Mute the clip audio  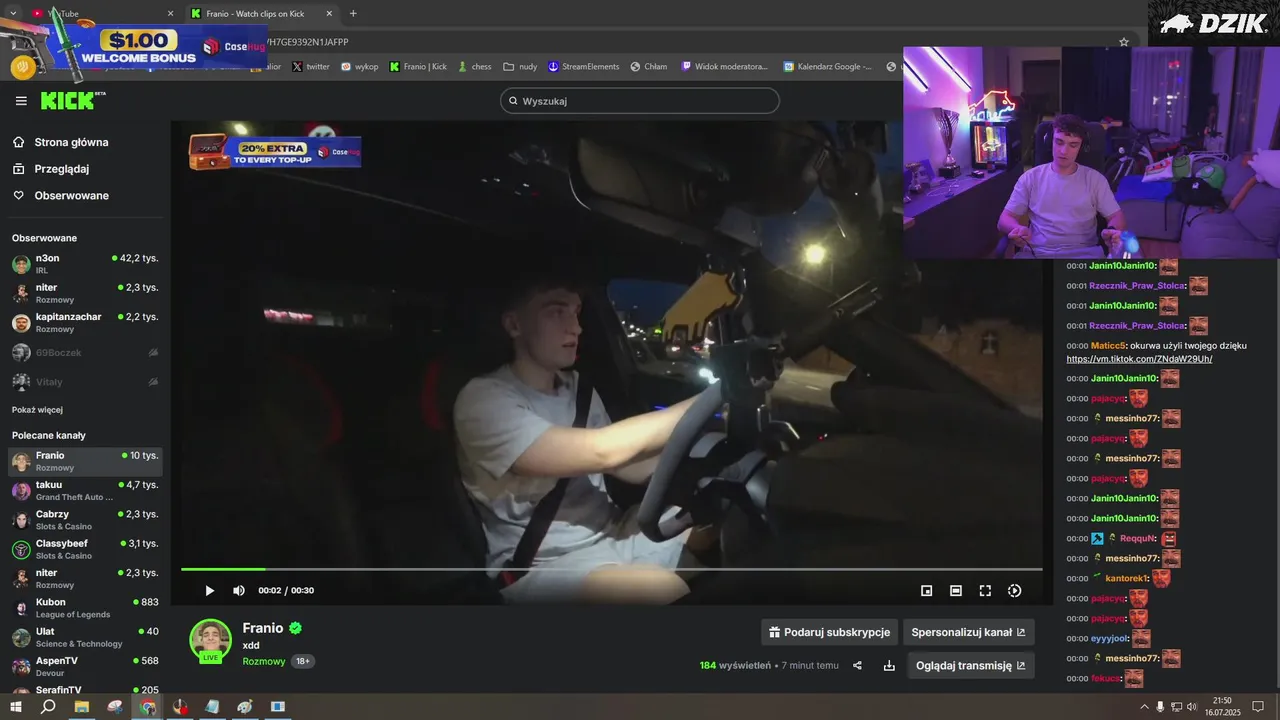point(239,591)
